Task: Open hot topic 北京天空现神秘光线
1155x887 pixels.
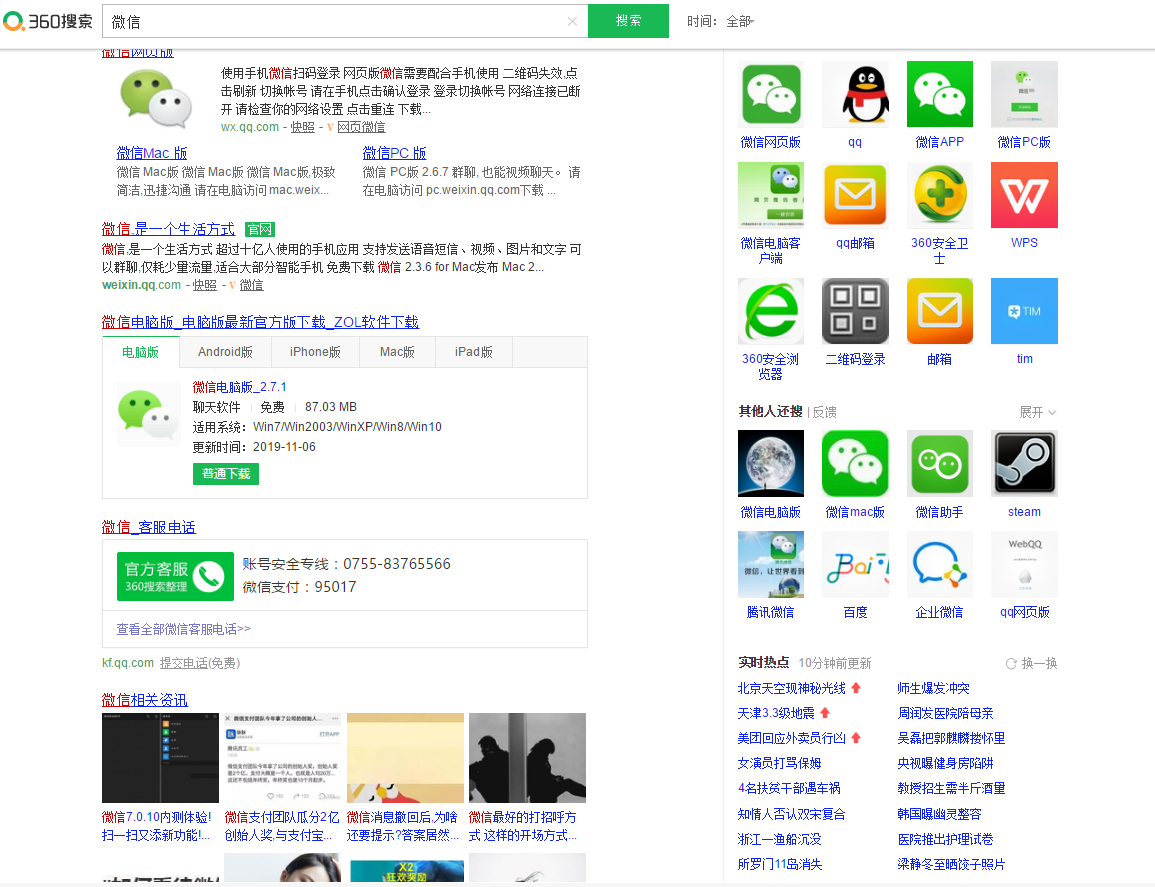Action: coord(792,688)
